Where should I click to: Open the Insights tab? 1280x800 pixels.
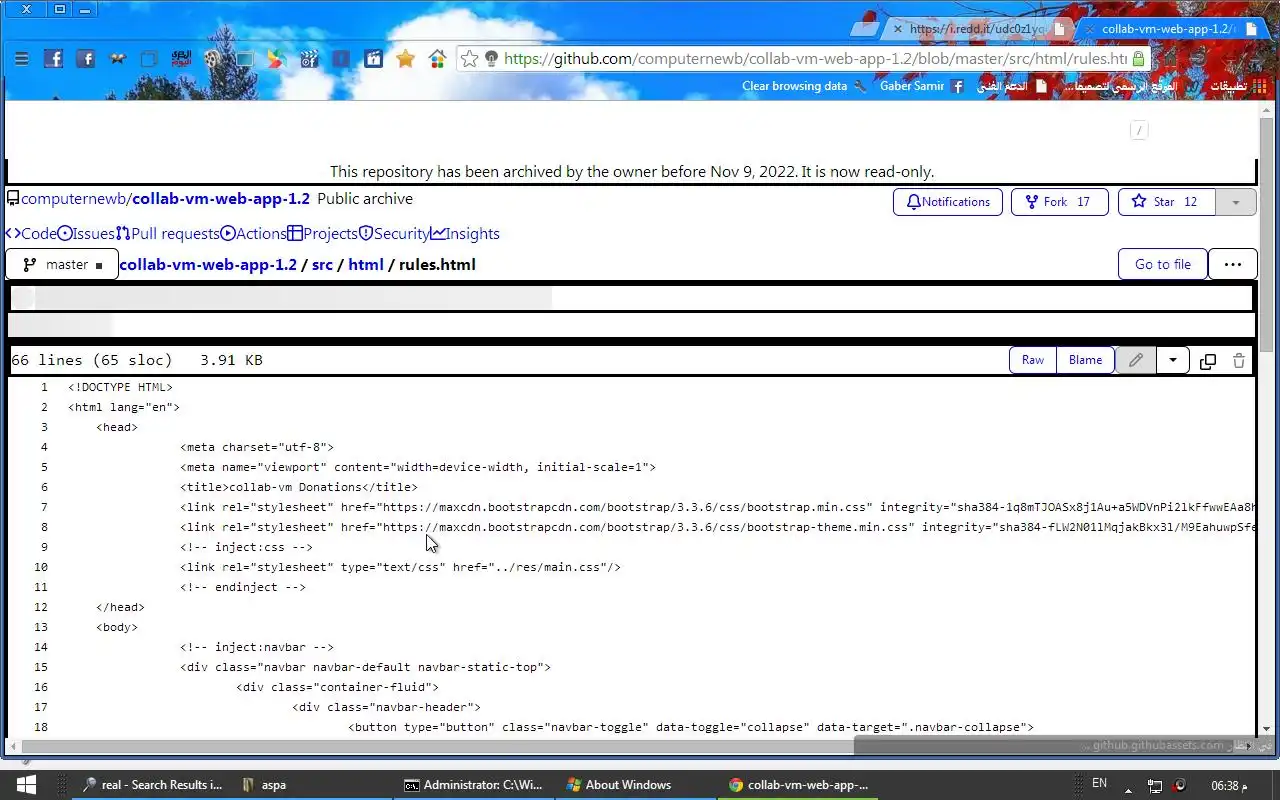point(465,233)
